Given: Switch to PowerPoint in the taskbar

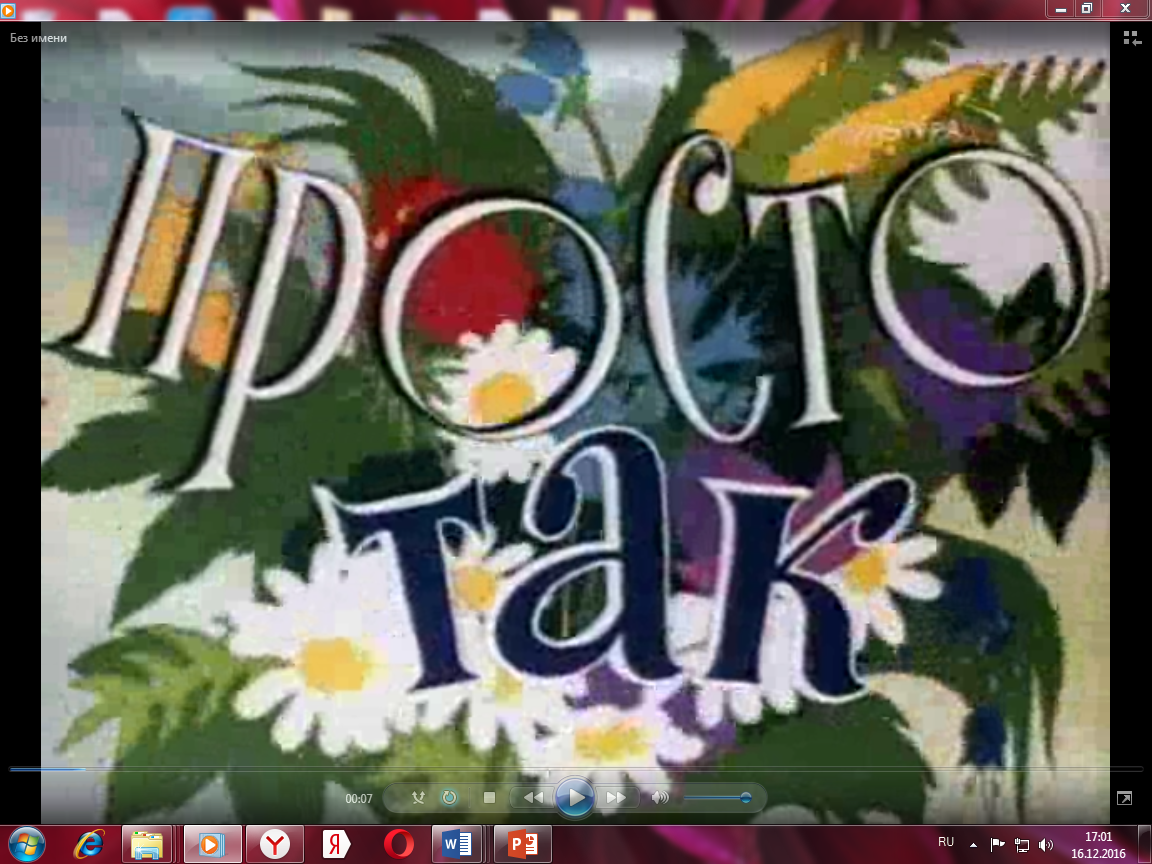Looking at the screenshot, I should pyautogui.click(x=522, y=845).
